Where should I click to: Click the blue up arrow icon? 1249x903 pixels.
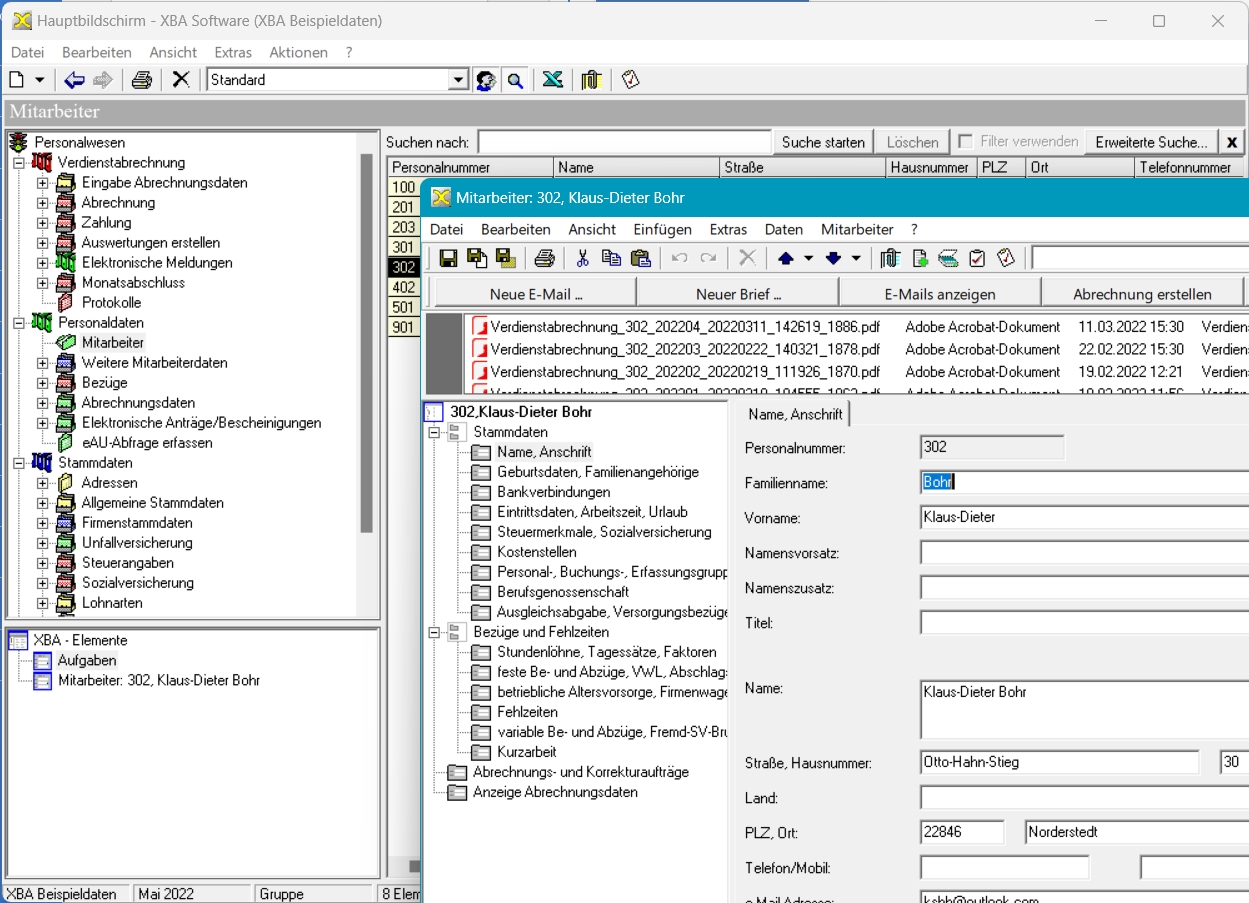click(x=785, y=259)
